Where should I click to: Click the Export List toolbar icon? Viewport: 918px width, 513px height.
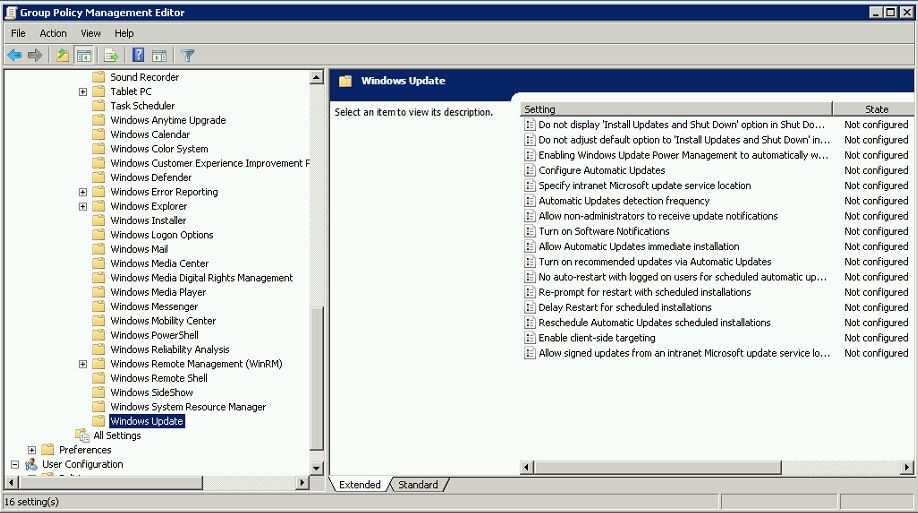[111, 56]
